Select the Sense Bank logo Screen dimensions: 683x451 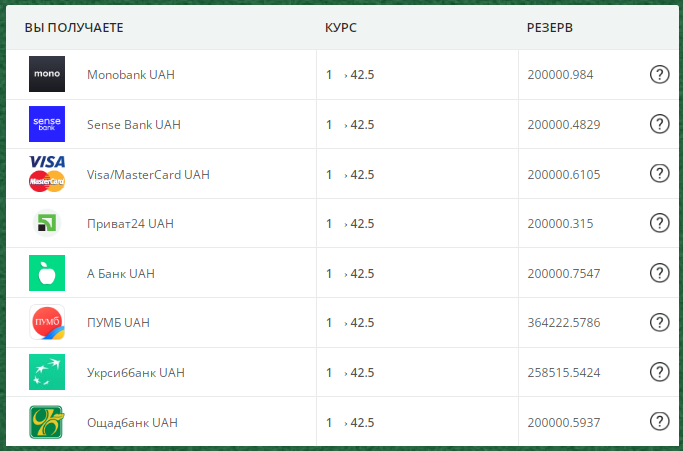pyautogui.click(x=47, y=124)
